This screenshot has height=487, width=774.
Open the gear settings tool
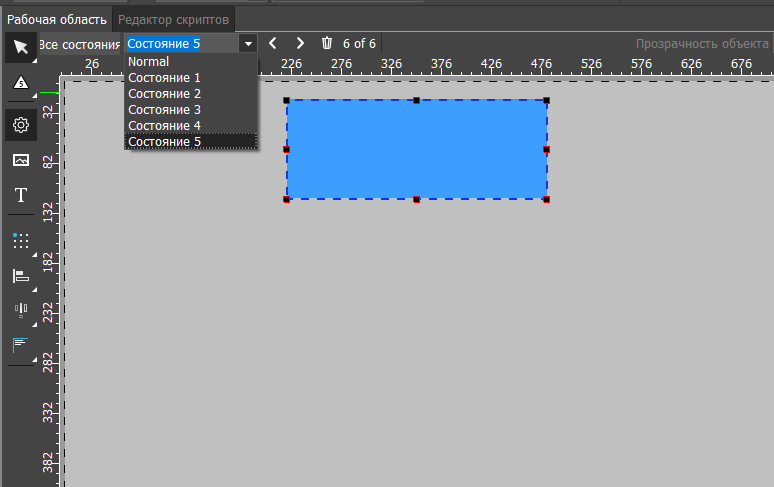tap(20, 125)
